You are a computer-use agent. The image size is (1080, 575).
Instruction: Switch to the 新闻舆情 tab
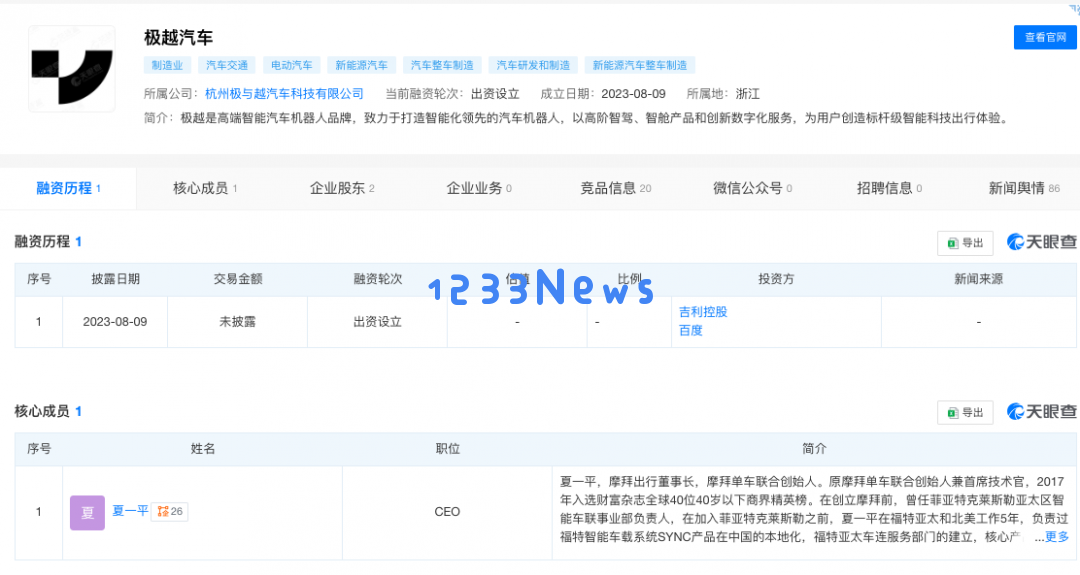(x=1024, y=188)
